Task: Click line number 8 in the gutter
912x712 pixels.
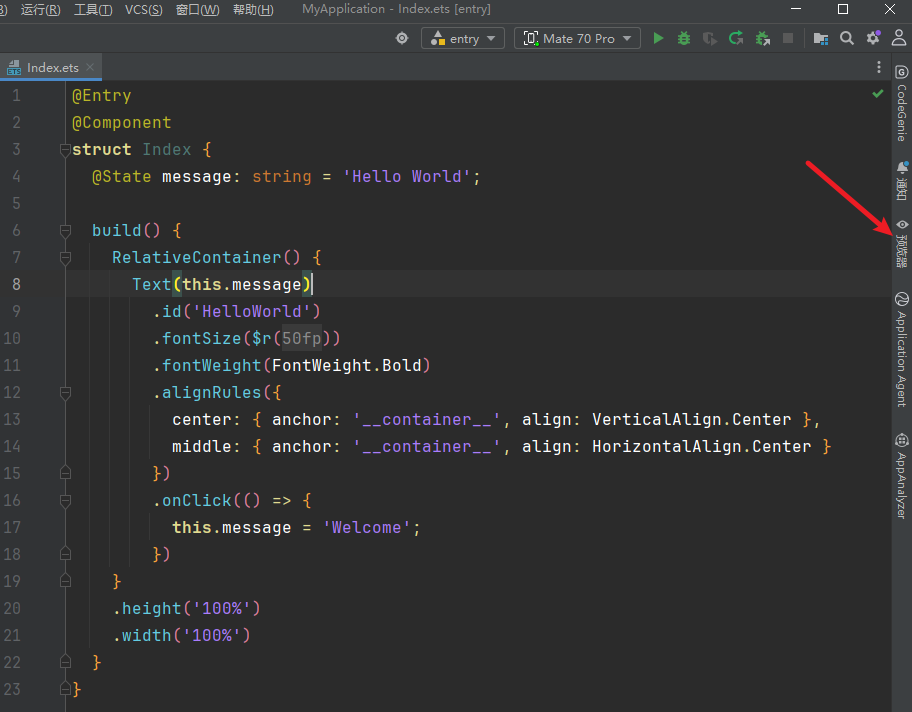Action: click(x=16, y=284)
